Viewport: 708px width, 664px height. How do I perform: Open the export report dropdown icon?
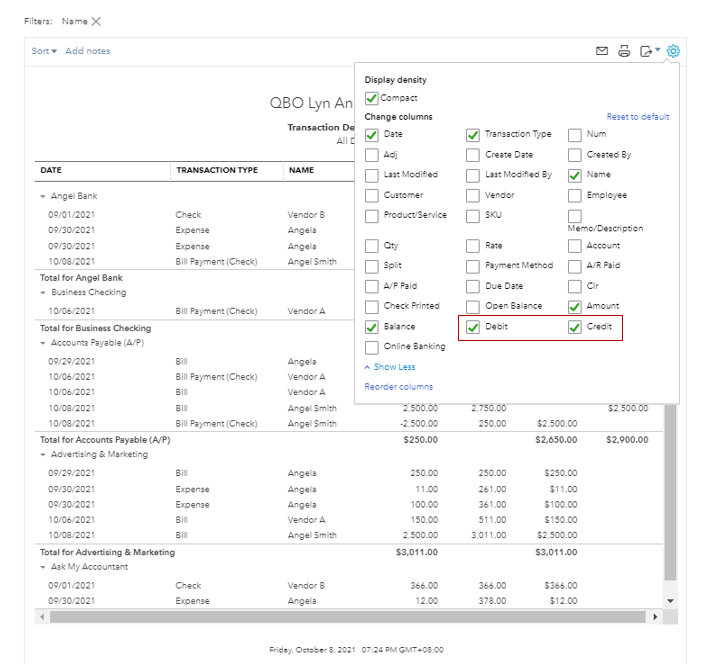(649, 51)
